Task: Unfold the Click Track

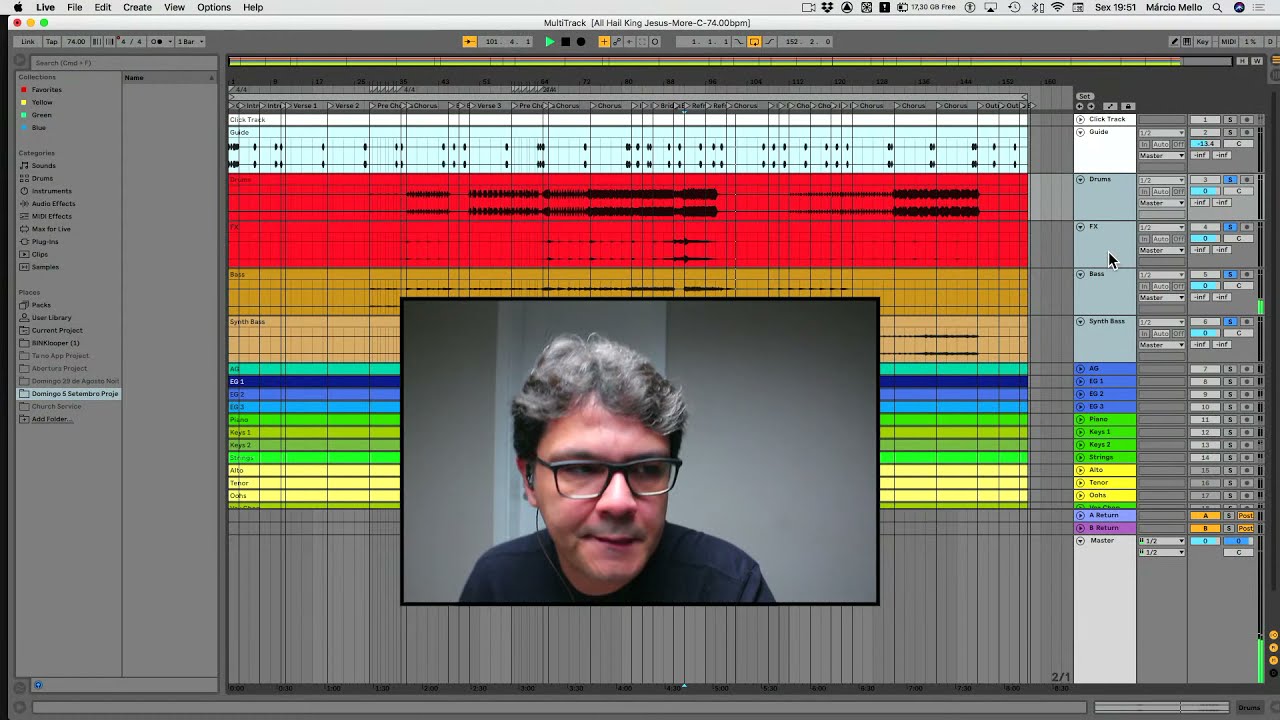Action: (x=1080, y=119)
